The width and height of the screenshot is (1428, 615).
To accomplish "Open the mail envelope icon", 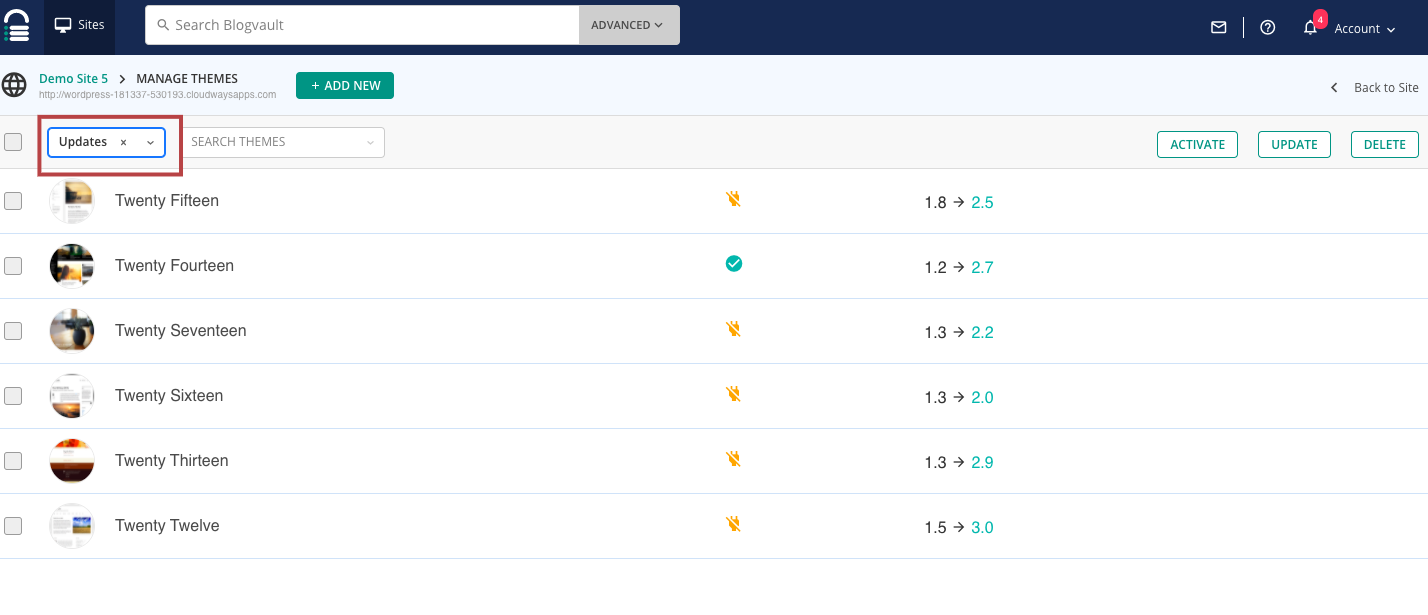I will click(x=1218, y=28).
